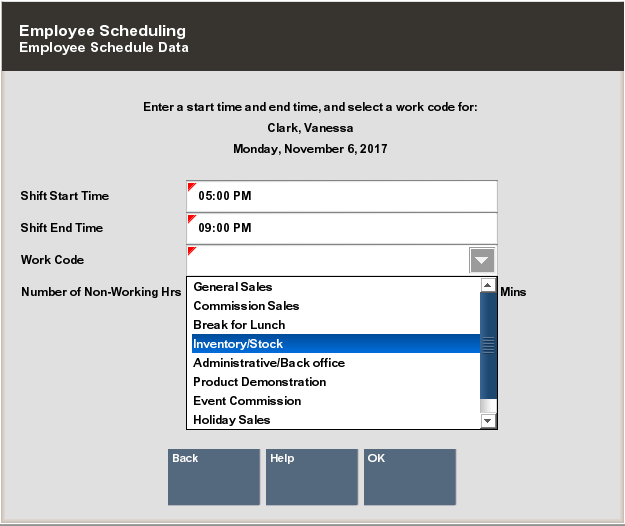Click the Shift End Time field
Image resolution: width=625 pixels, height=526 pixels.
click(342, 228)
